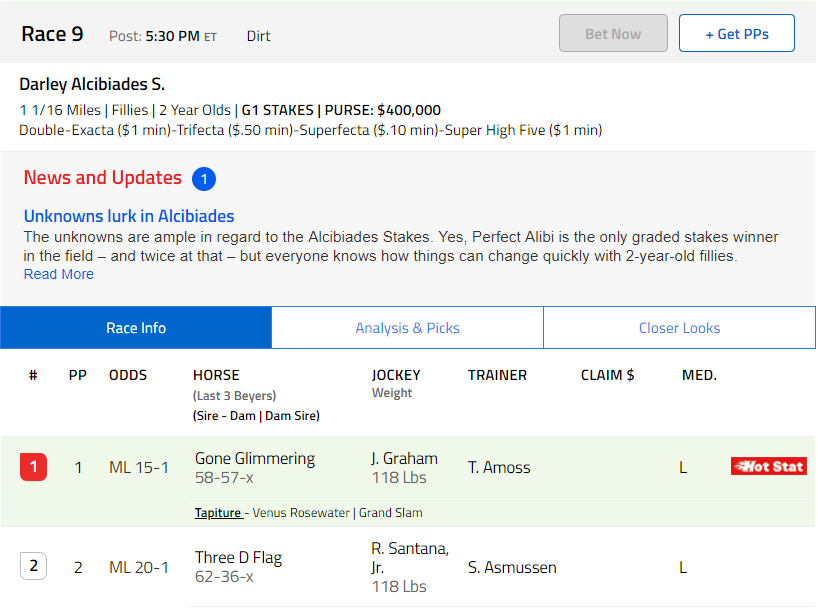Click the red number 1 saddle cloth badge
This screenshot has width=818, height=609.
(x=33, y=467)
